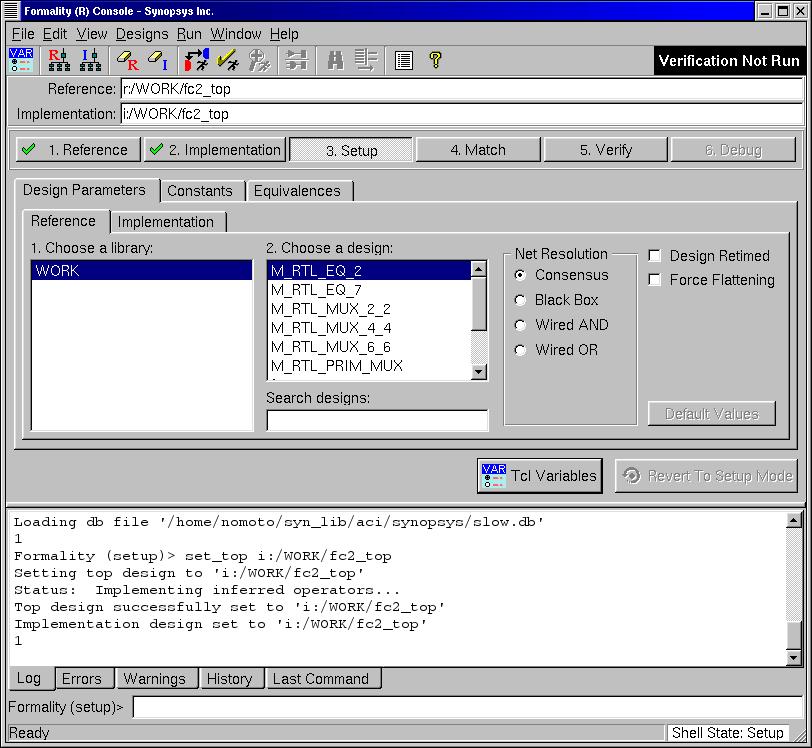The height and width of the screenshot is (748, 812).
Task: Go to step 5. Verify
Action: point(605,150)
